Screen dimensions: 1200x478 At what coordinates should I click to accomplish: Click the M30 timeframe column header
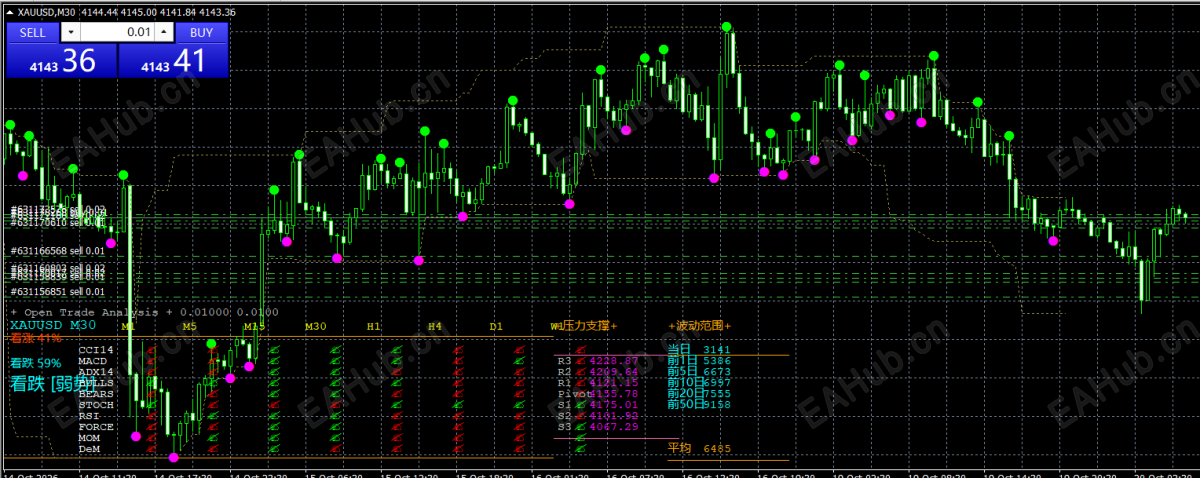(x=315, y=326)
